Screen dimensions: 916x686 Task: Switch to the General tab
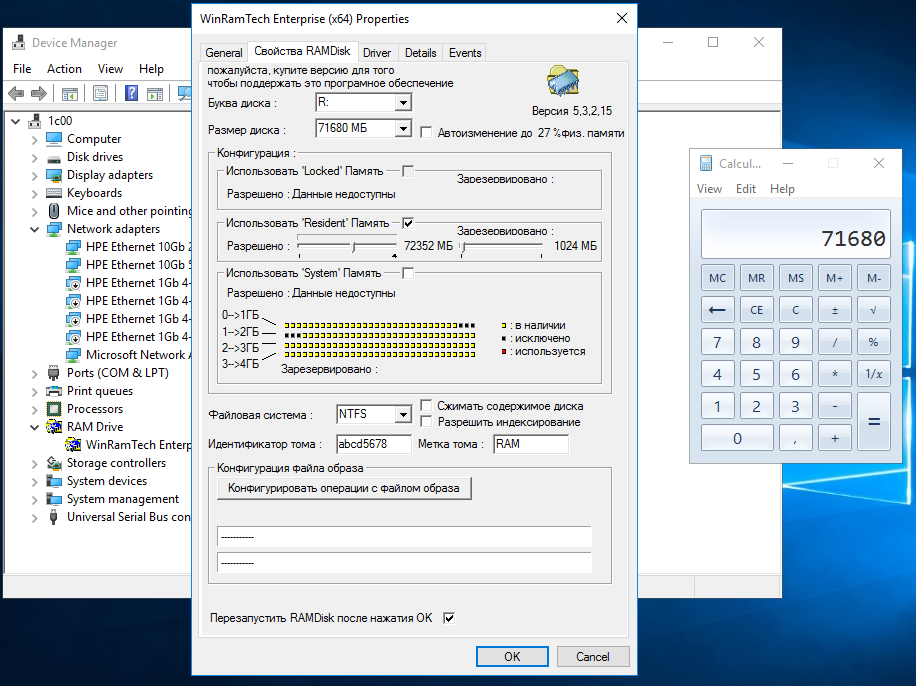coord(224,53)
